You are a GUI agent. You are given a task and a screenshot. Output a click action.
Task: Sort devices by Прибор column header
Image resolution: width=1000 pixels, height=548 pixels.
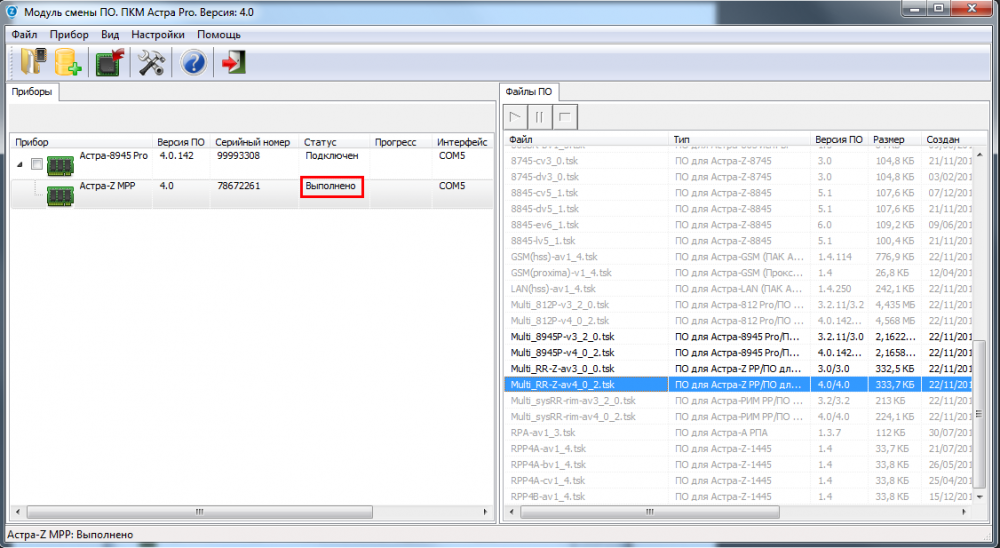[82, 142]
